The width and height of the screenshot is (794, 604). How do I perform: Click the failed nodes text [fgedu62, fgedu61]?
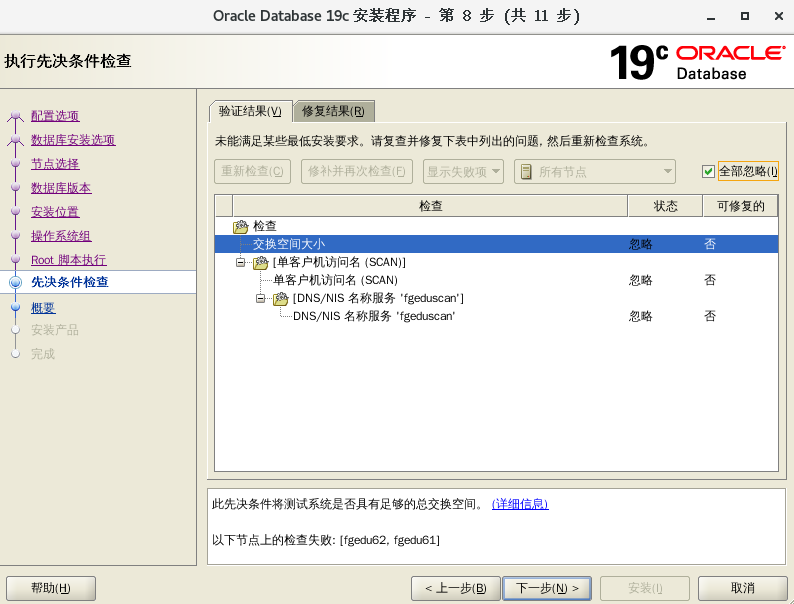(389, 540)
